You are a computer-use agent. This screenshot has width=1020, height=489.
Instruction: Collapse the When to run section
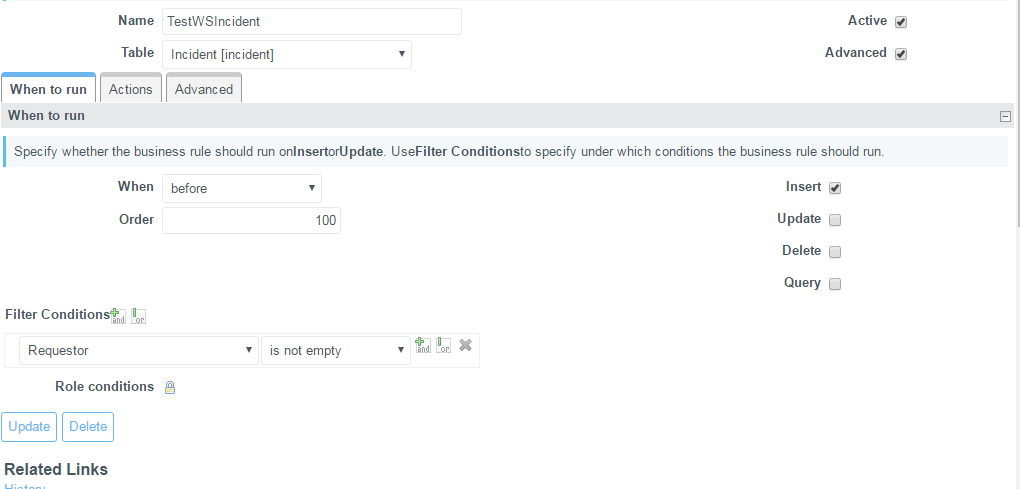tap(1005, 116)
